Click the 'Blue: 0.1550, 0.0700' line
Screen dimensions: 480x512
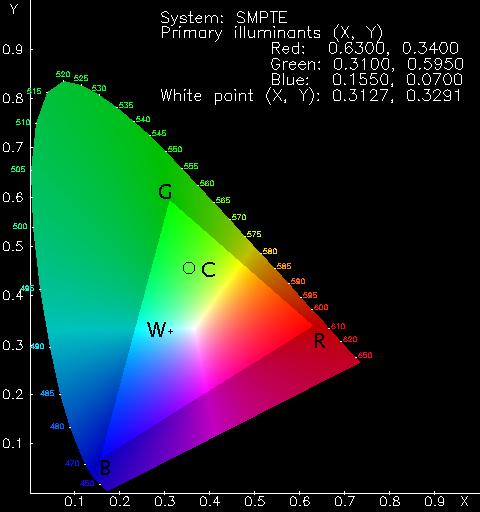(x=367, y=79)
